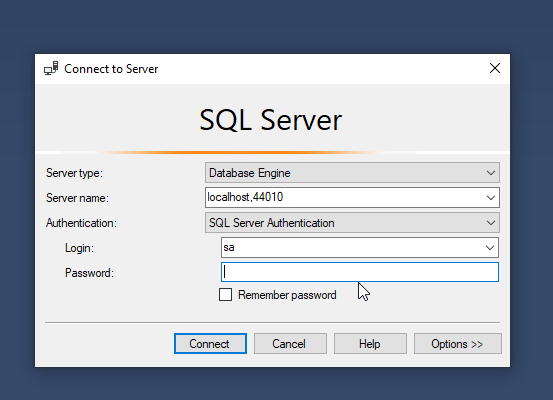Open the Login dropdown arrow
Screen dimensions: 553x400
(x=490, y=248)
